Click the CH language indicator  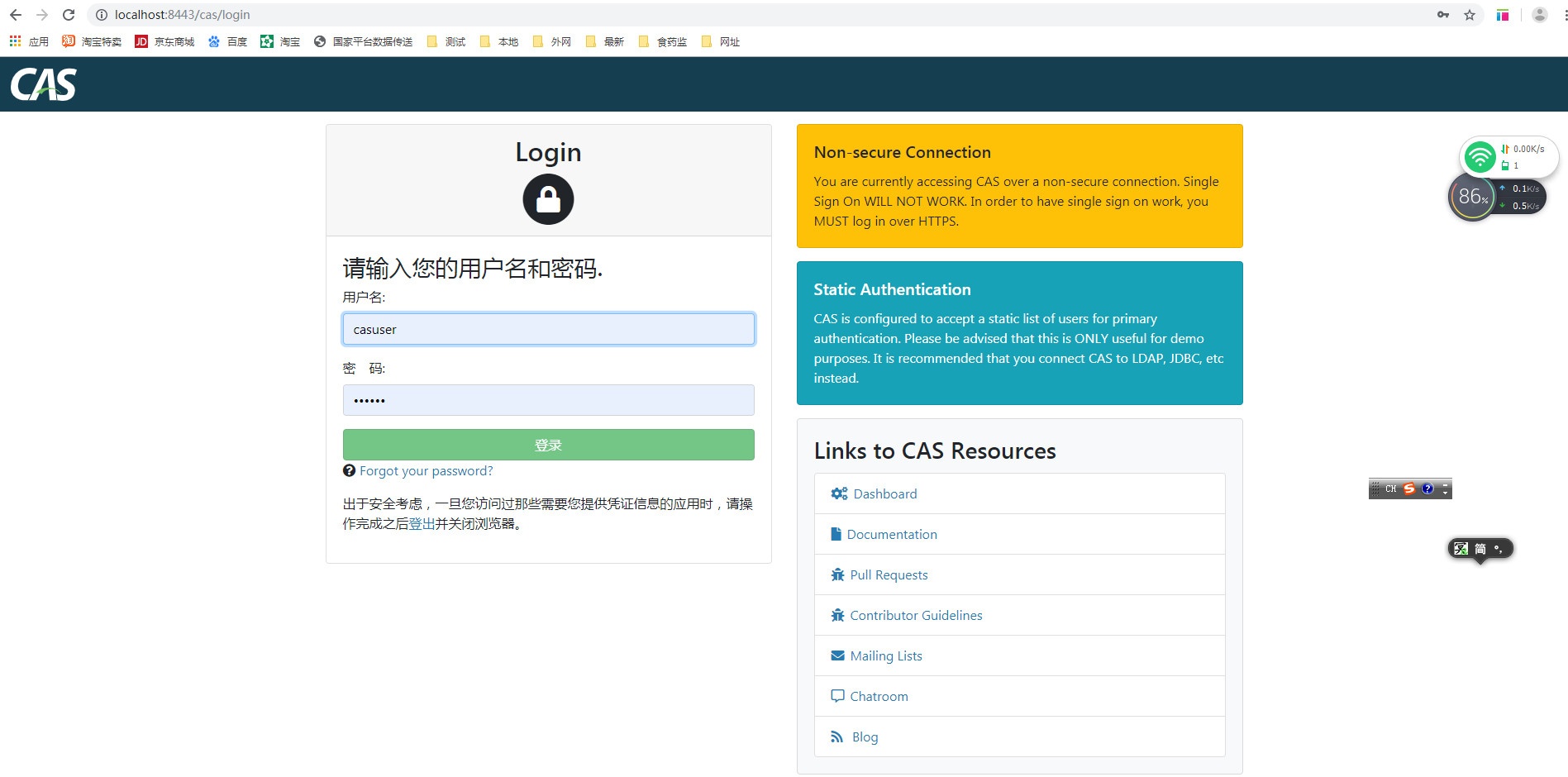1391,489
